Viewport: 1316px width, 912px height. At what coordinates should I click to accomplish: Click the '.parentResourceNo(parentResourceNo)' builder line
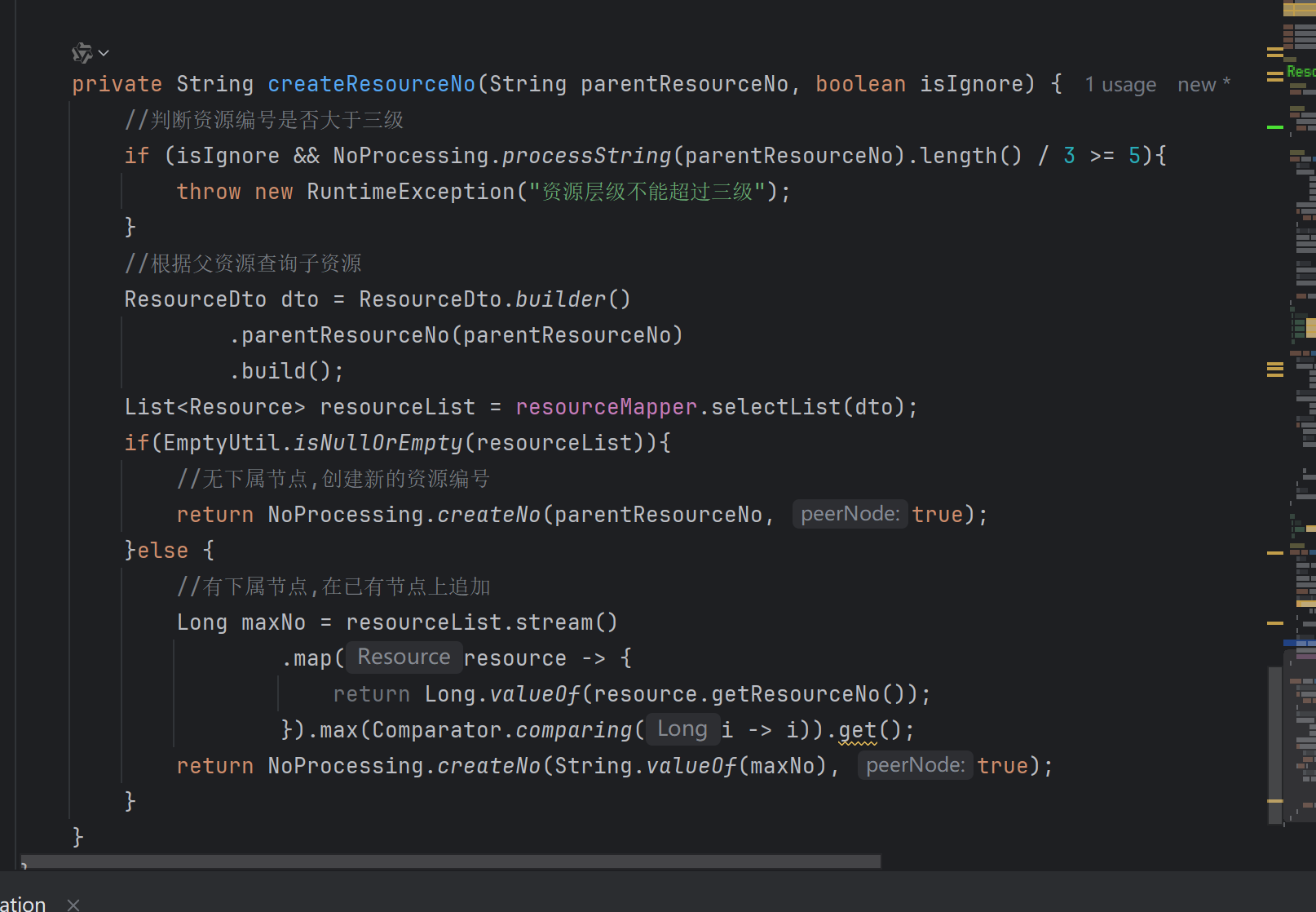tap(457, 335)
